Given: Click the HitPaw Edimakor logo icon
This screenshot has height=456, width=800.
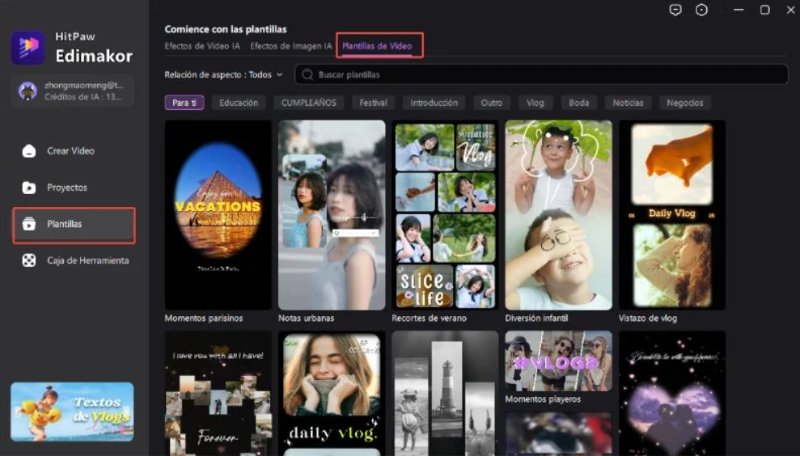Looking at the screenshot, I should pos(28,47).
